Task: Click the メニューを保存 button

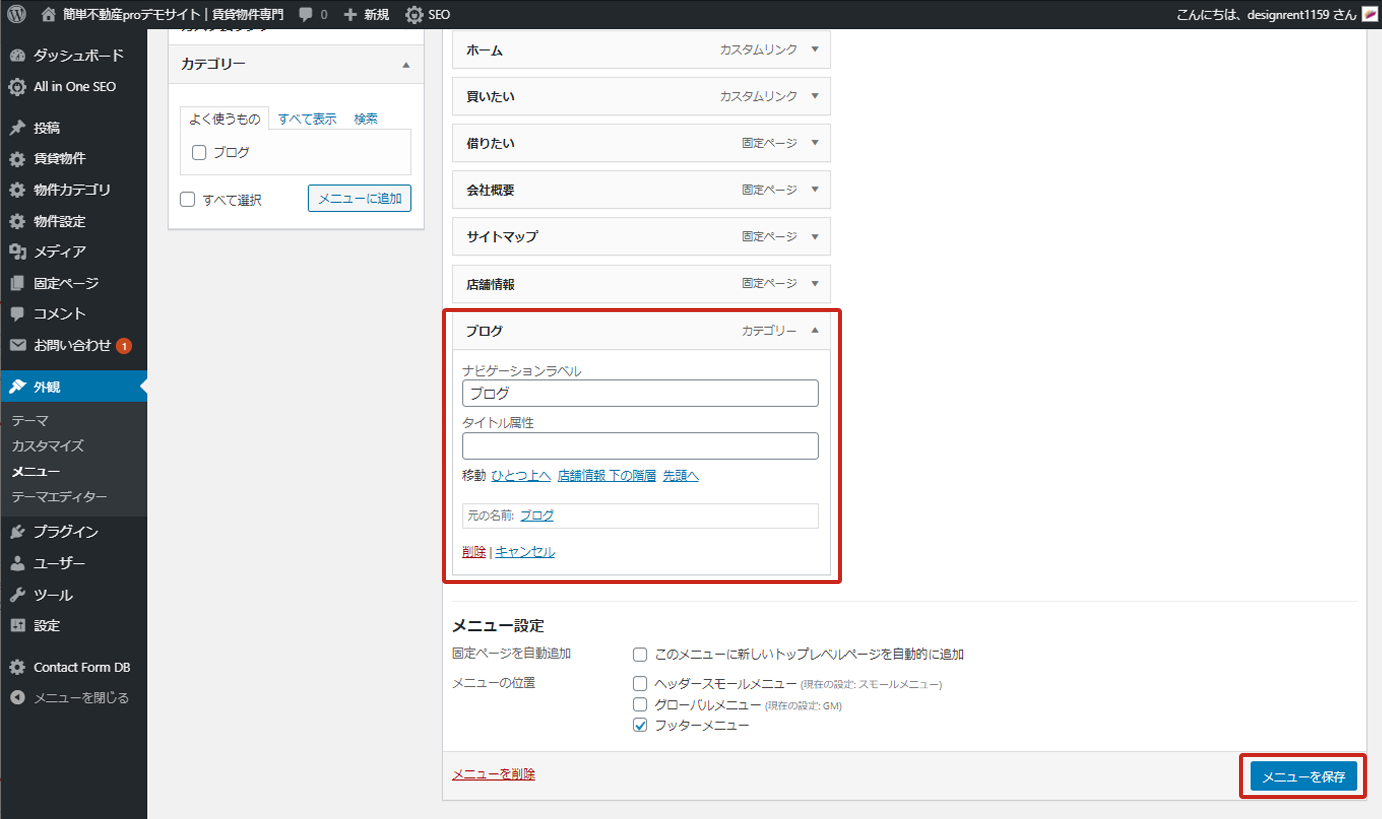Action: [1303, 777]
